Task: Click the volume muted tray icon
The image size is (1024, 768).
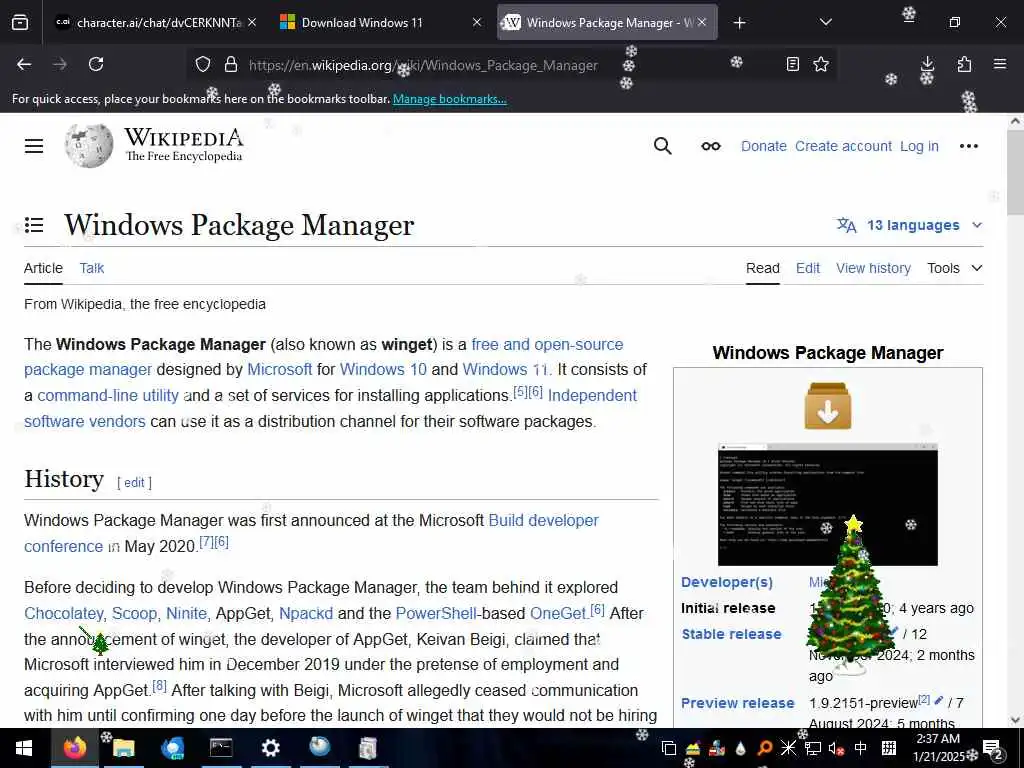Action: point(836,748)
